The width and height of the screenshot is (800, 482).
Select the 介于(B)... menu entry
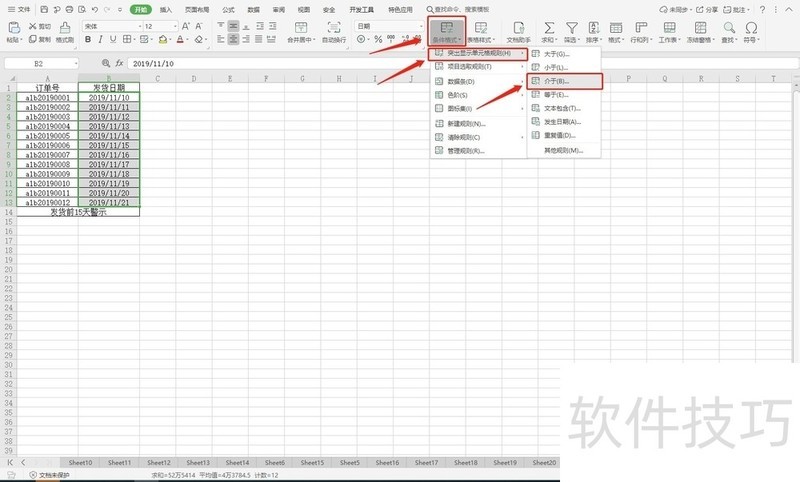tap(565, 81)
